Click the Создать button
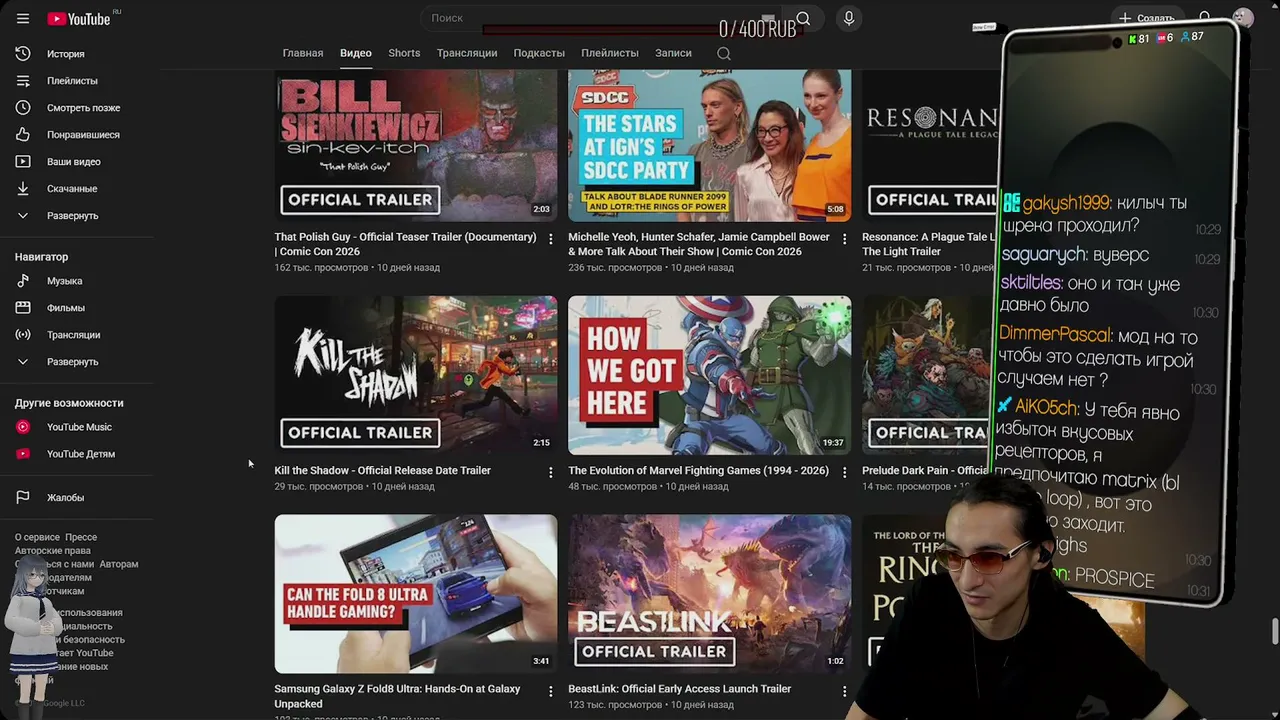The image size is (1280, 720). pyautogui.click(x=1147, y=18)
